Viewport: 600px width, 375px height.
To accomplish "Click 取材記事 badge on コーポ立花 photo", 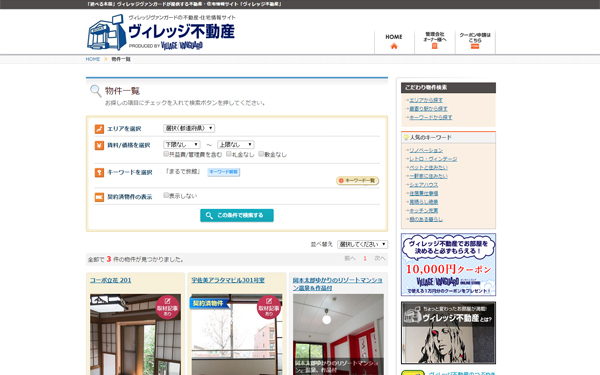I will [x=168, y=307].
